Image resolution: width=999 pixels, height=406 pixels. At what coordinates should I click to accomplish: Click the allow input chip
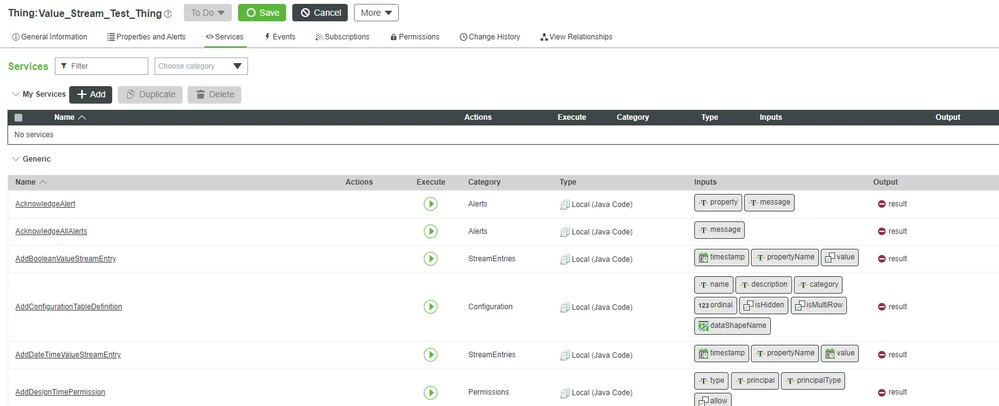pyautogui.click(x=713, y=400)
